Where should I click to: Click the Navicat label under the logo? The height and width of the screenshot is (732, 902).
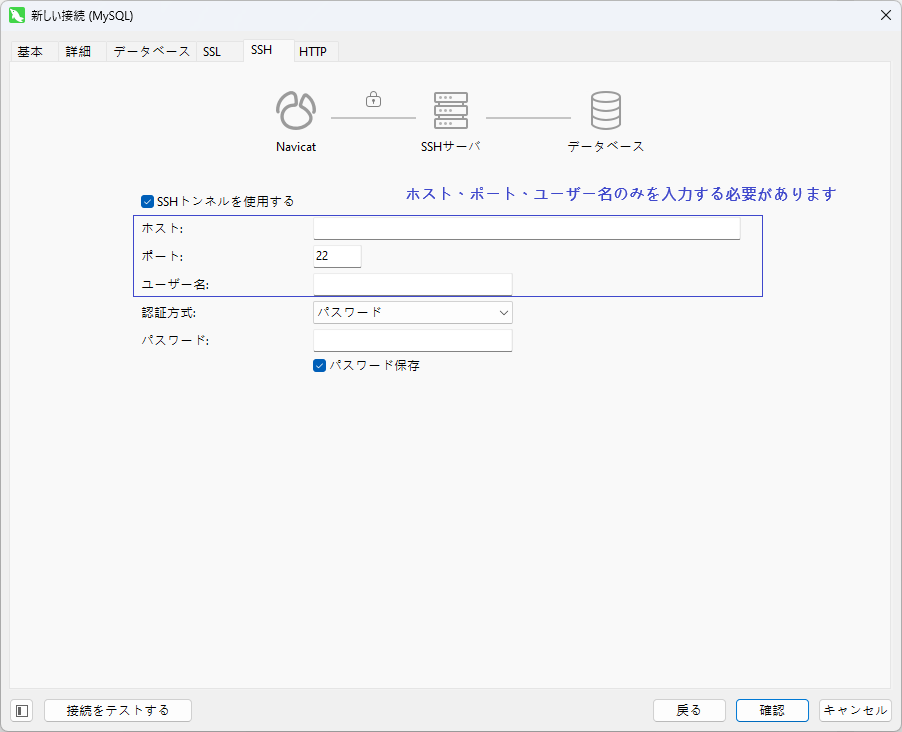296,147
